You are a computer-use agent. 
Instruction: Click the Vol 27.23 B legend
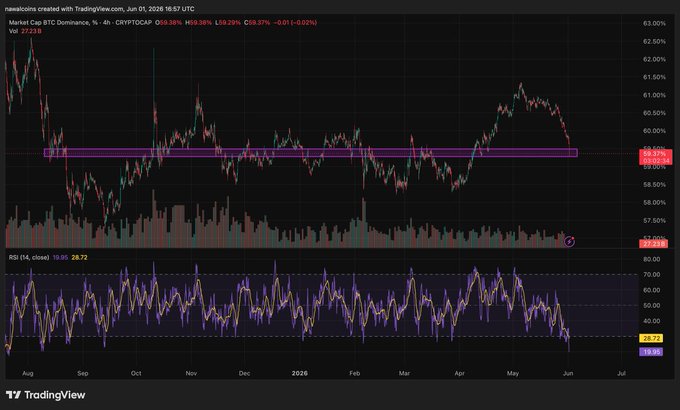click(25, 31)
